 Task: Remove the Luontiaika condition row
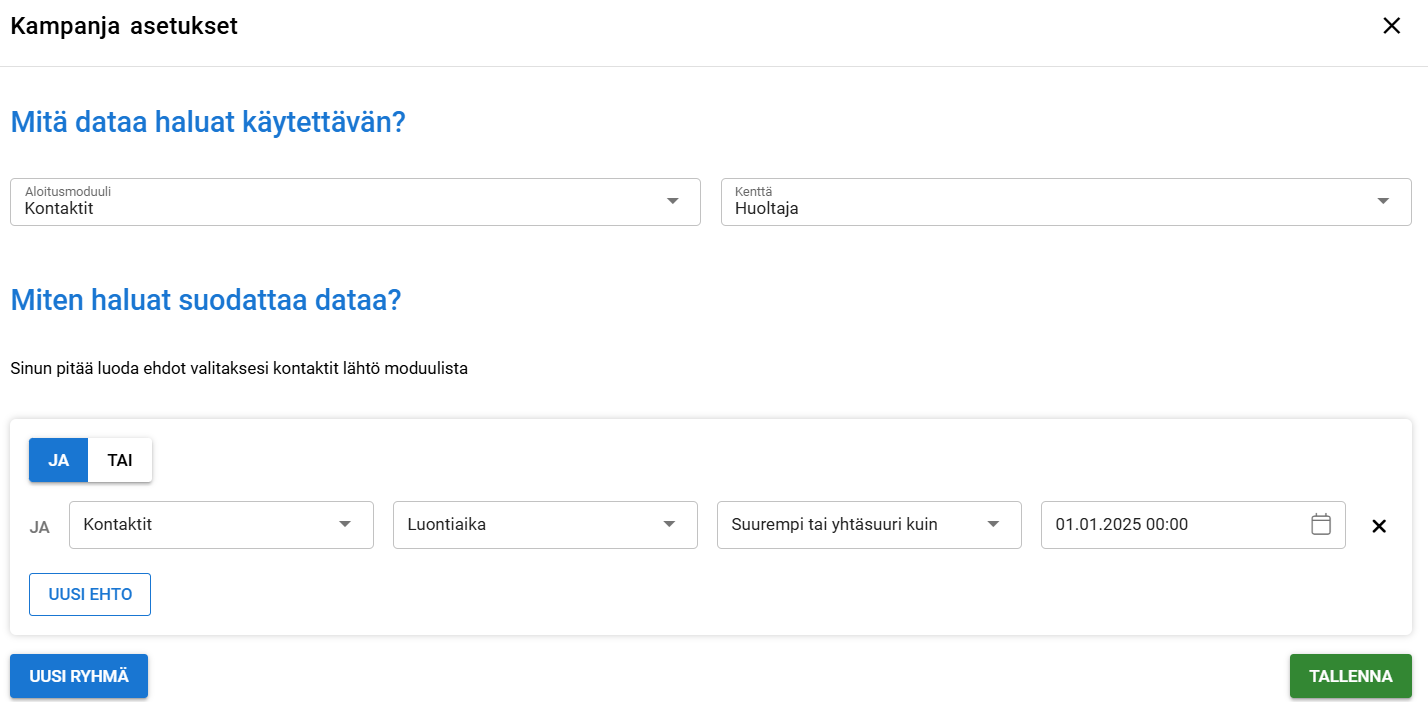pyautogui.click(x=1379, y=526)
